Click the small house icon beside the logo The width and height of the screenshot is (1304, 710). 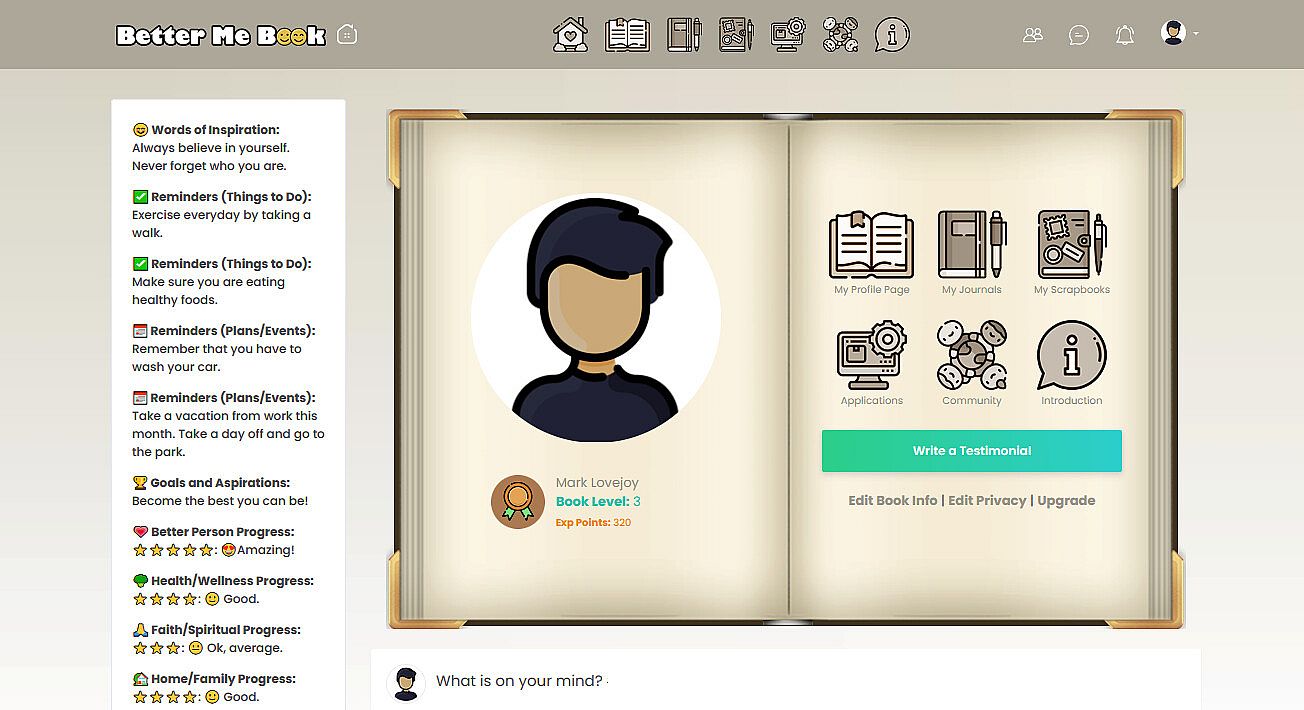pyautogui.click(x=347, y=34)
